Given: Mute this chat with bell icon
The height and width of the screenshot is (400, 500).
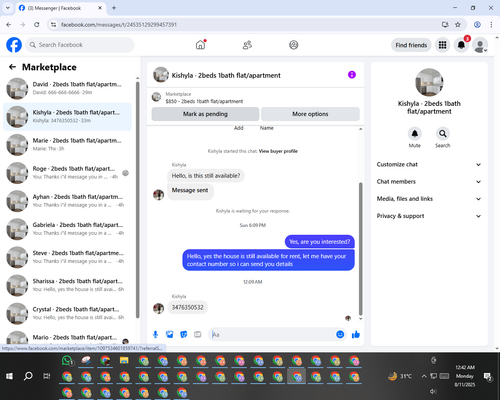Looking at the screenshot, I should (415, 134).
